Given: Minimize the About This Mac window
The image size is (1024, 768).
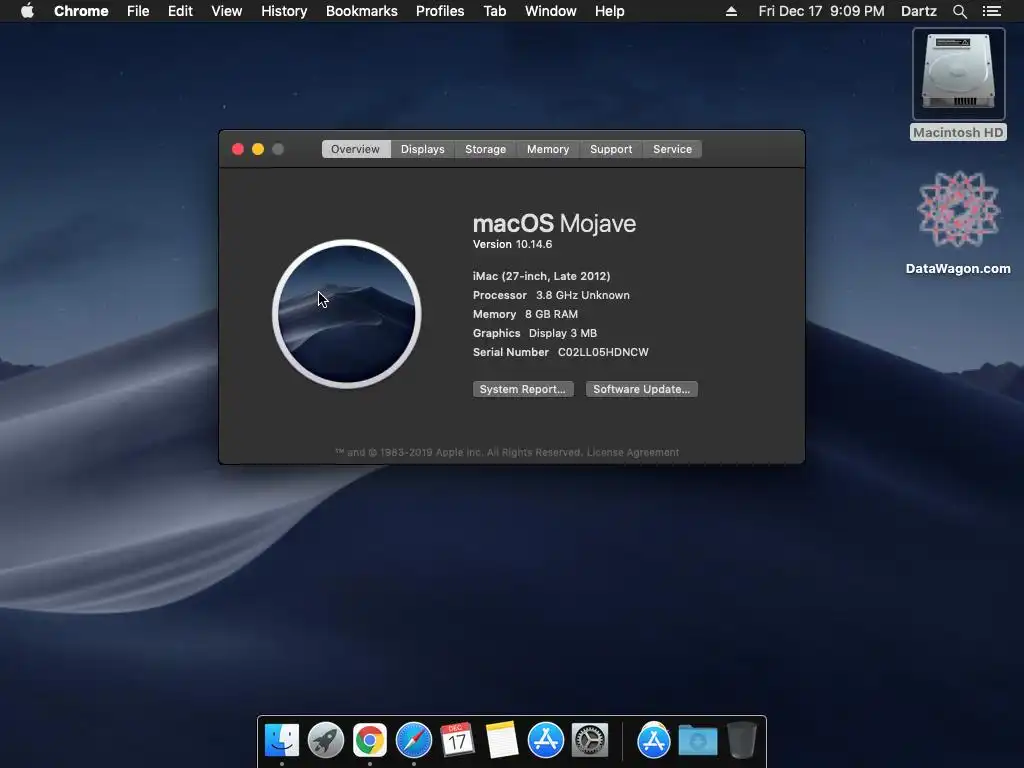Looking at the screenshot, I should click(x=258, y=149).
